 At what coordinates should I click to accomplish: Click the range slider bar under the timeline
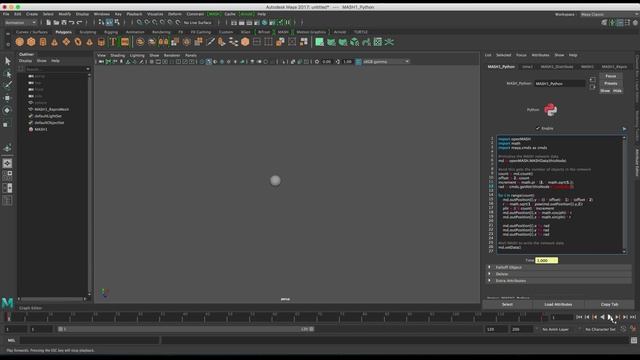click(x=186, y=329)
